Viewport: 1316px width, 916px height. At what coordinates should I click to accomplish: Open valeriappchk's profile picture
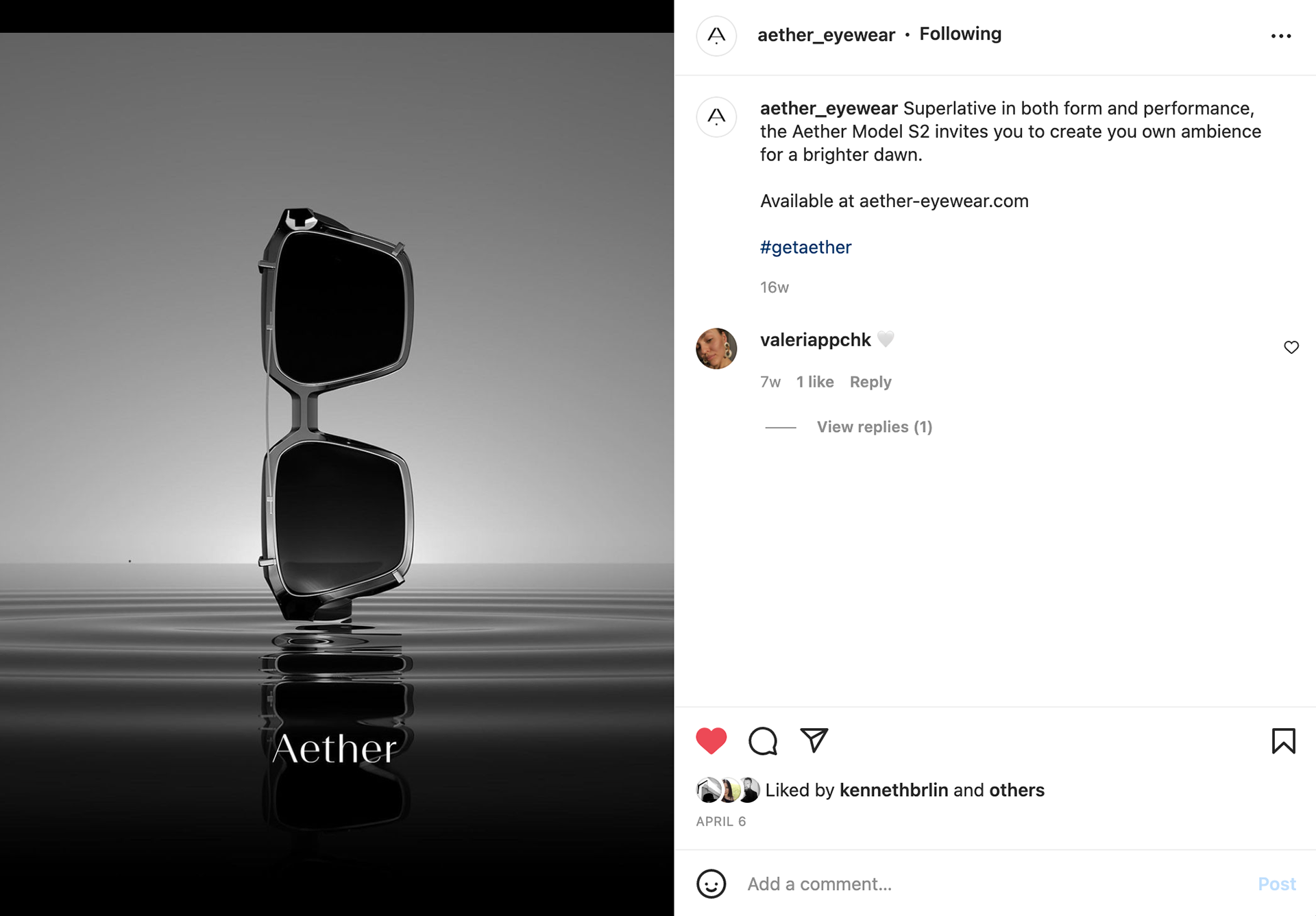[x=716, y=348]
